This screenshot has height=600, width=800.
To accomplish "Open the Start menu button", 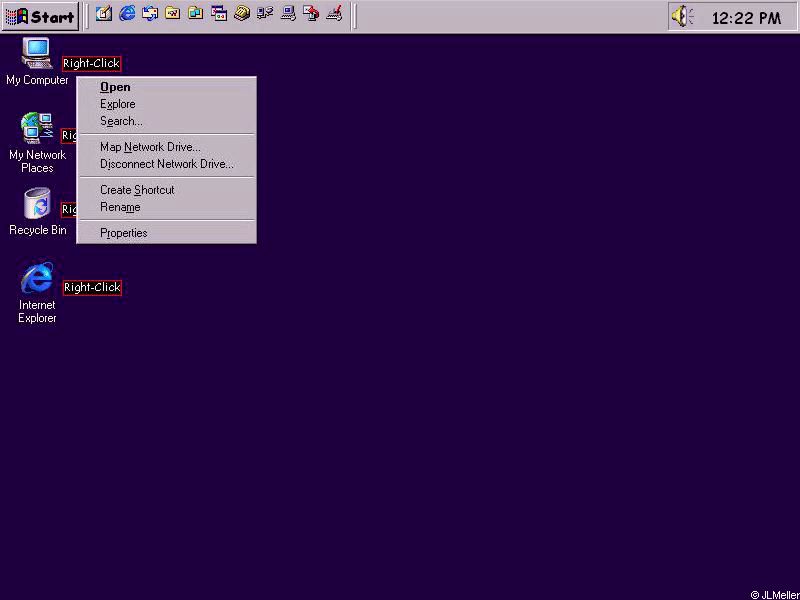I will pyautogui.click(x=40, y=16).
